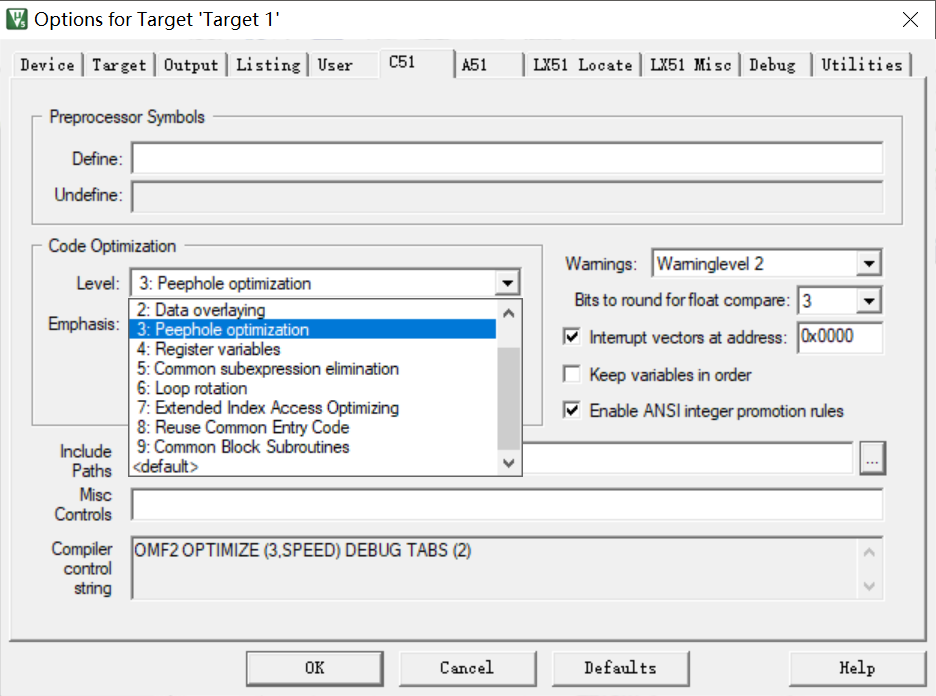Choose 5: Common subexpression elimination

[x=313, y=369]
